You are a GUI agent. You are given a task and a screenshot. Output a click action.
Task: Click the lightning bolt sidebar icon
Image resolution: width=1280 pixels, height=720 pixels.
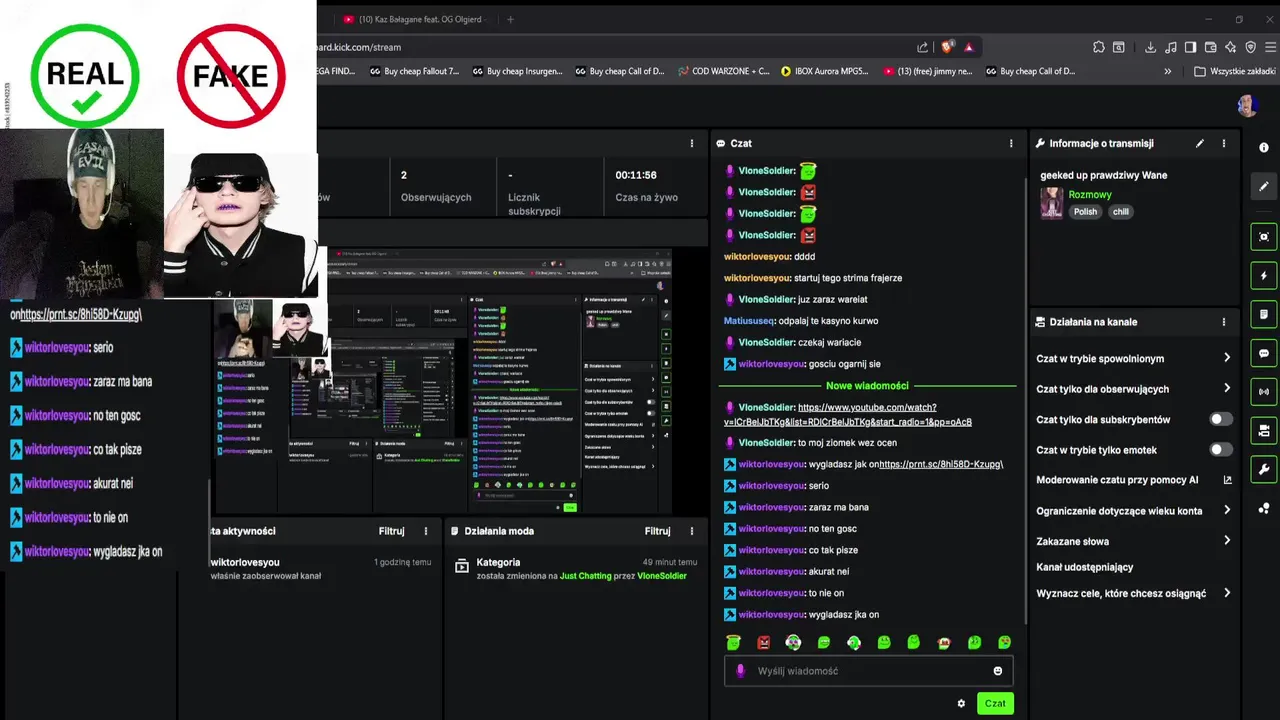[1264, 276]
